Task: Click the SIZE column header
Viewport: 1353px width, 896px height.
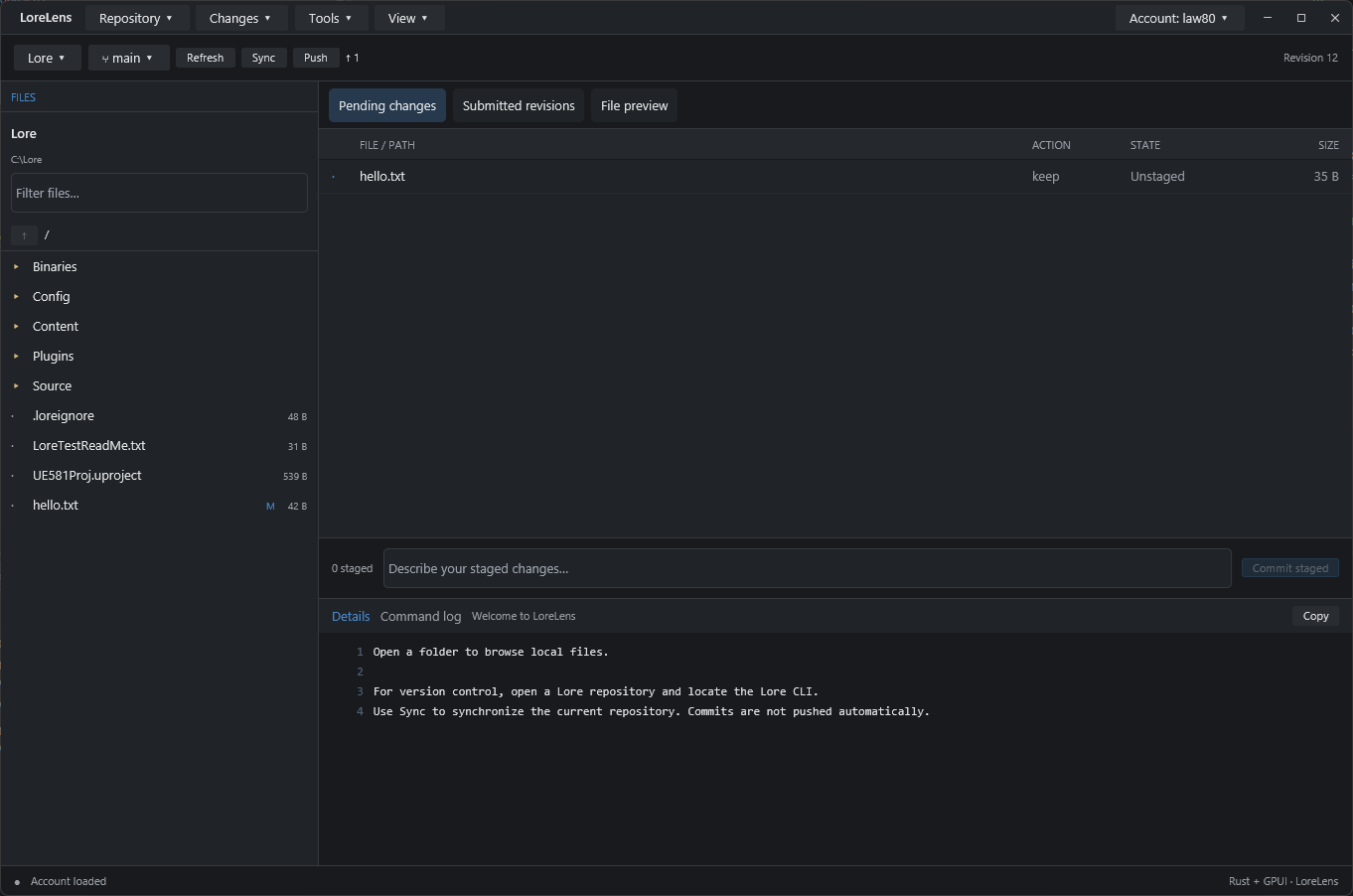Action: pos(1328,145)
